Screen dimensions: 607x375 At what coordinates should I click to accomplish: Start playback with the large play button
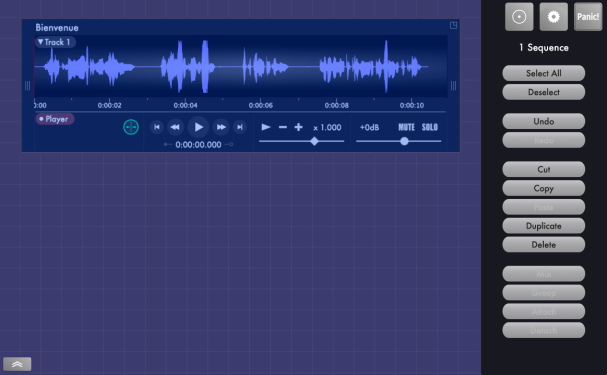(x=198, y=127)
